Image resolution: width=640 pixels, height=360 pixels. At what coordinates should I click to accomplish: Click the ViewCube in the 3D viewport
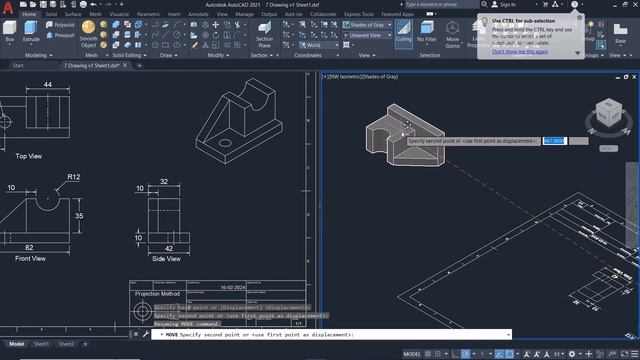pos(609,114)
